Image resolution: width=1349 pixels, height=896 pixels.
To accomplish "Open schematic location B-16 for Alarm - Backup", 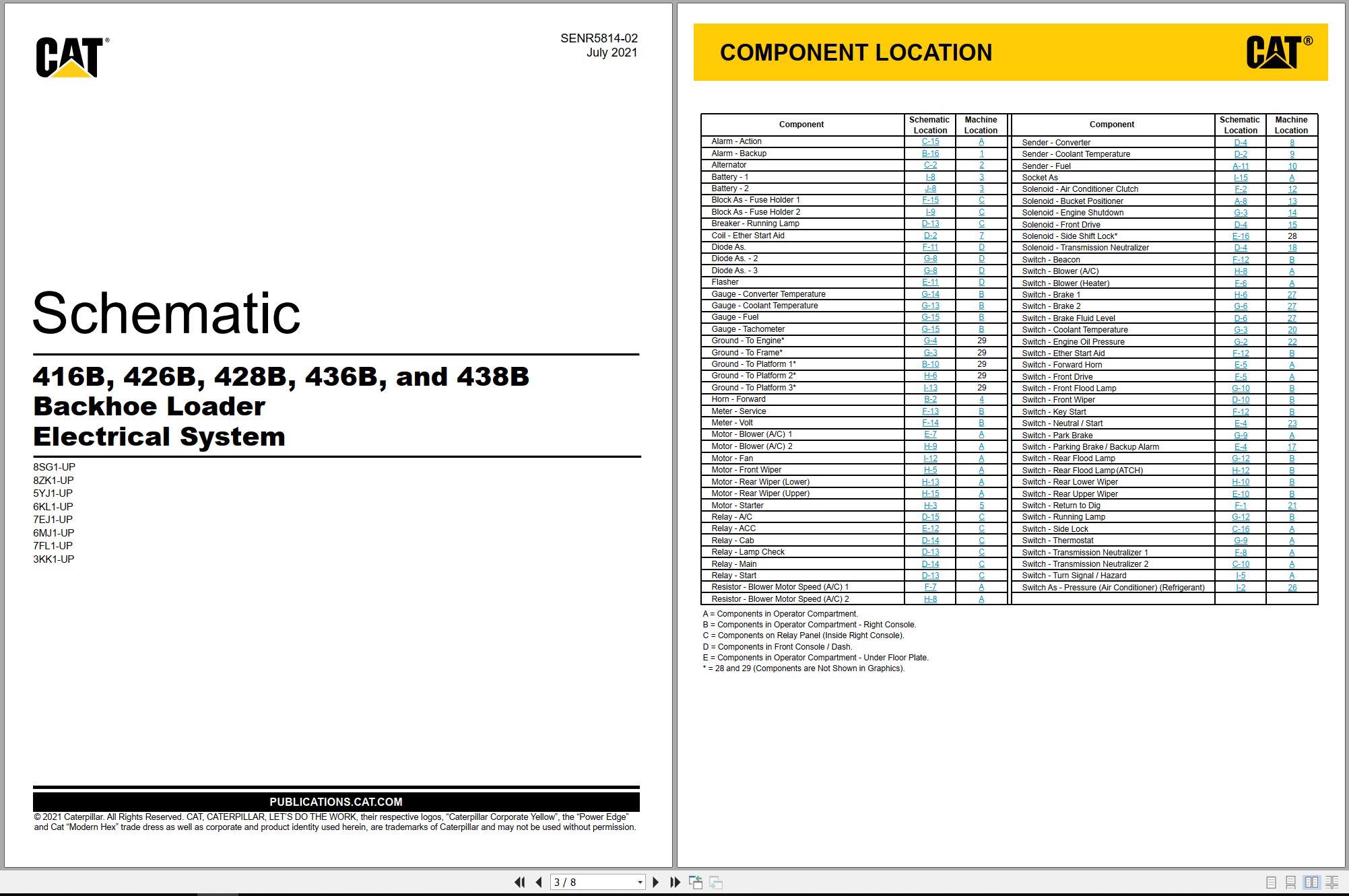I will pyautogui.click(x=930, y=153).
